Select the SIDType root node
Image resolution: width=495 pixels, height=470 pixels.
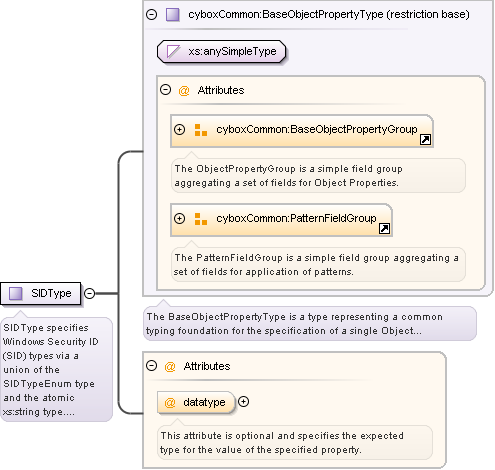tap(41, 293)
